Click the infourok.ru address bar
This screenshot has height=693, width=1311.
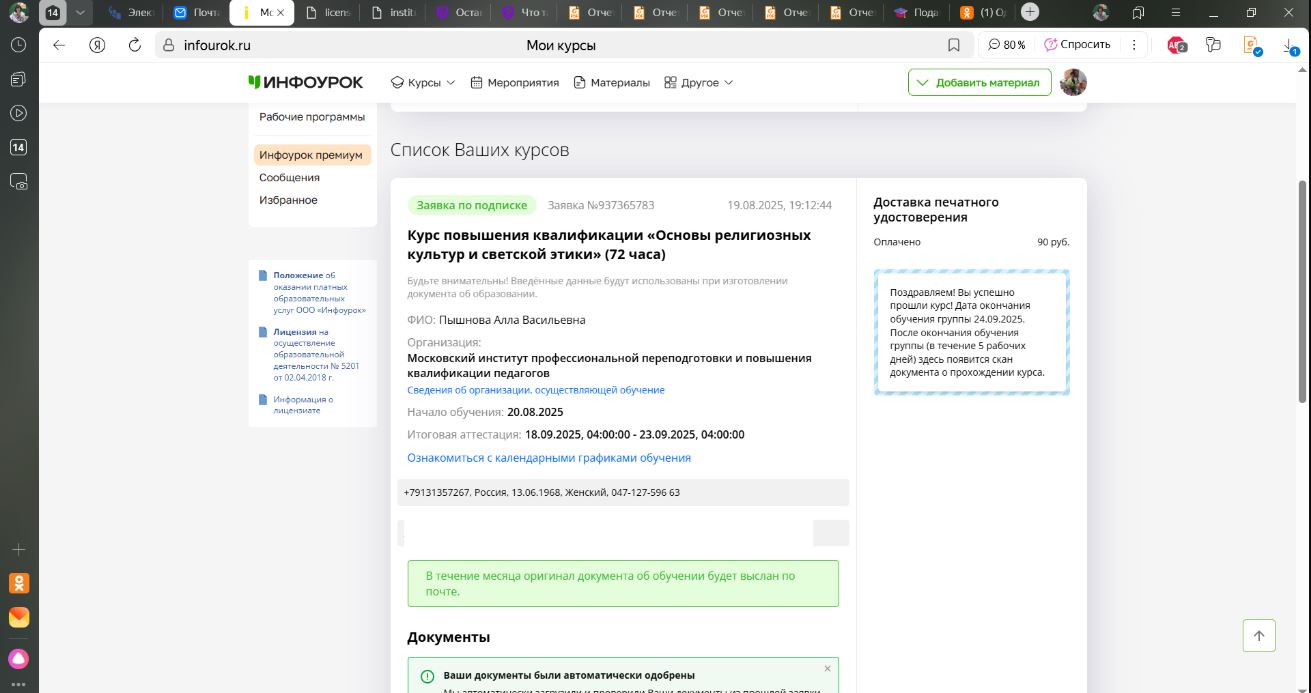(400, 45)
